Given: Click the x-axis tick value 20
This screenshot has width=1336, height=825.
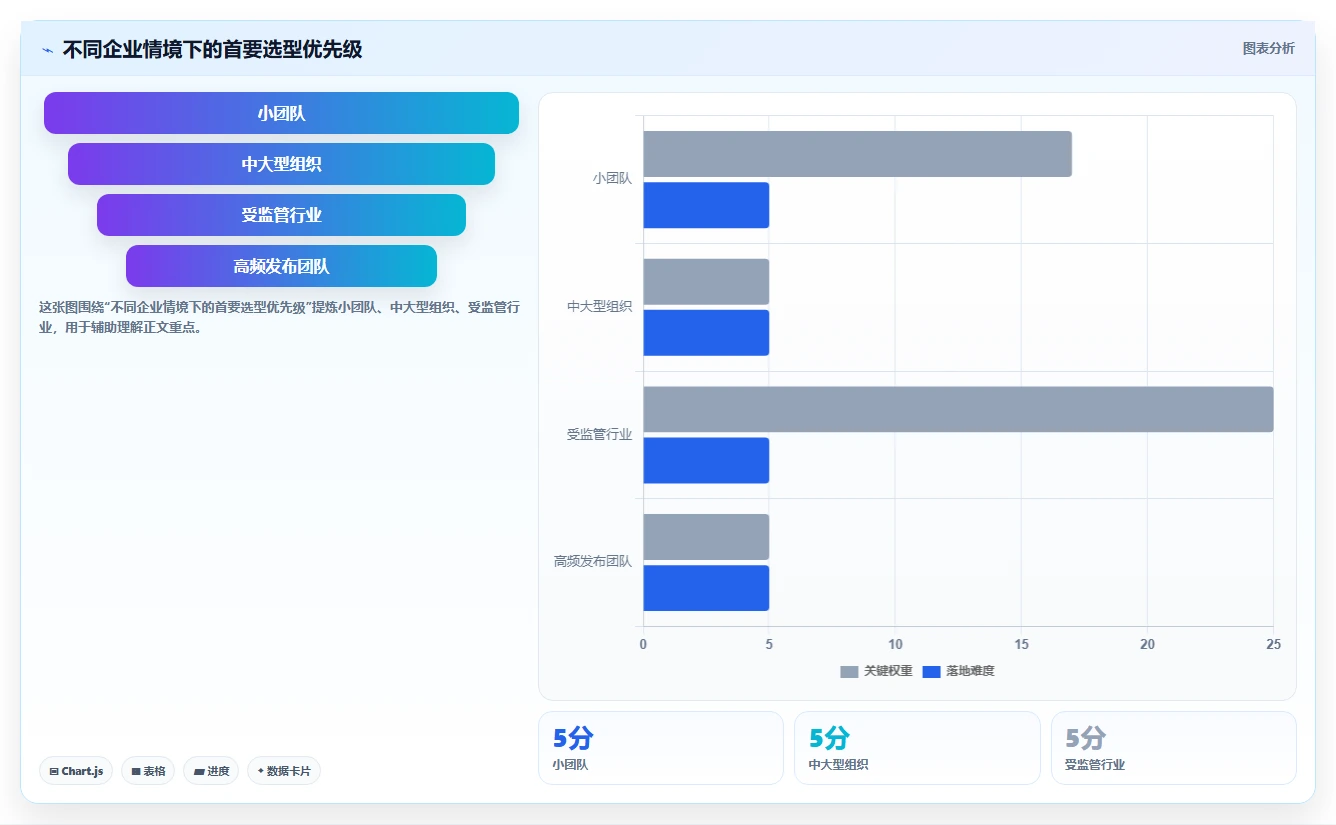Looking at the screenshot, I should 1147,644.
